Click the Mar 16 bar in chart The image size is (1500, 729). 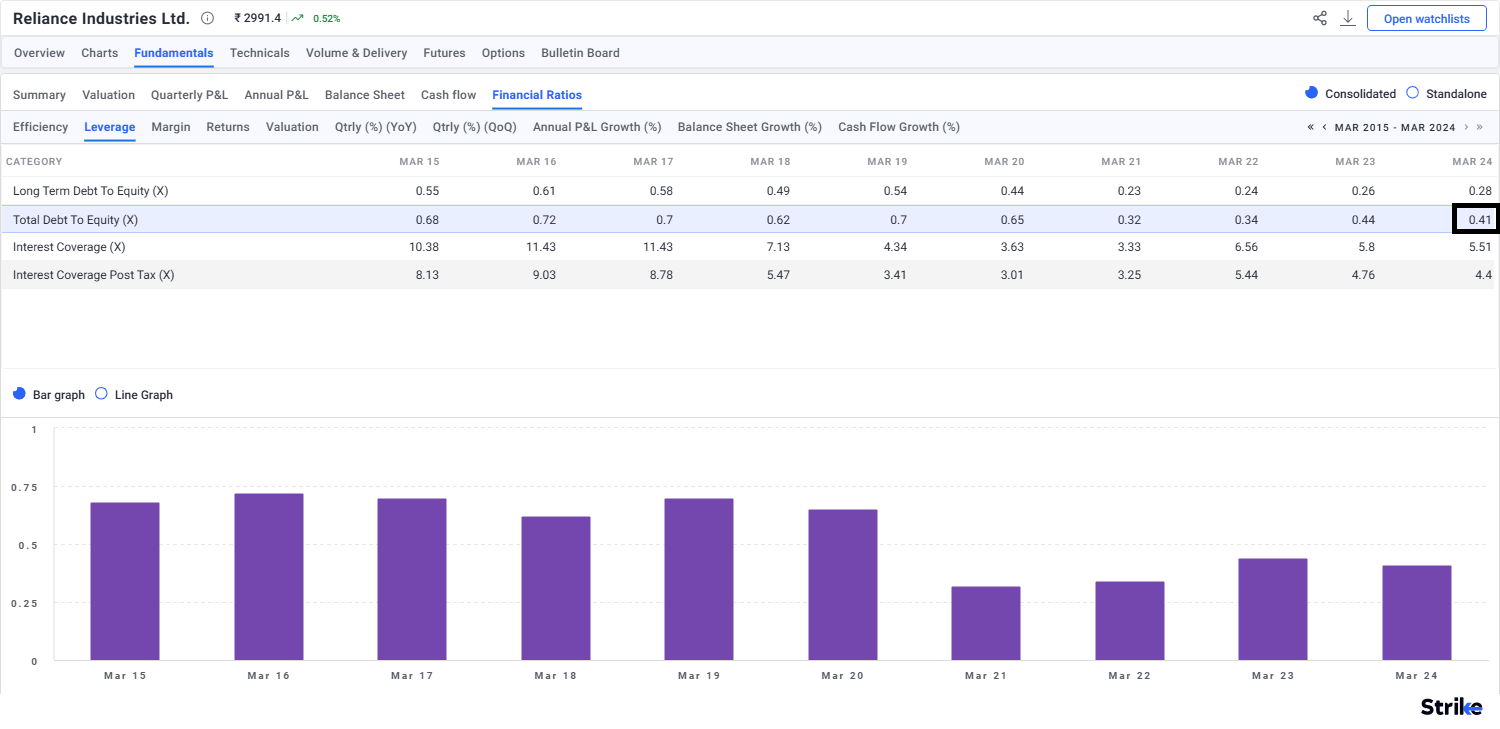point(269,577)
